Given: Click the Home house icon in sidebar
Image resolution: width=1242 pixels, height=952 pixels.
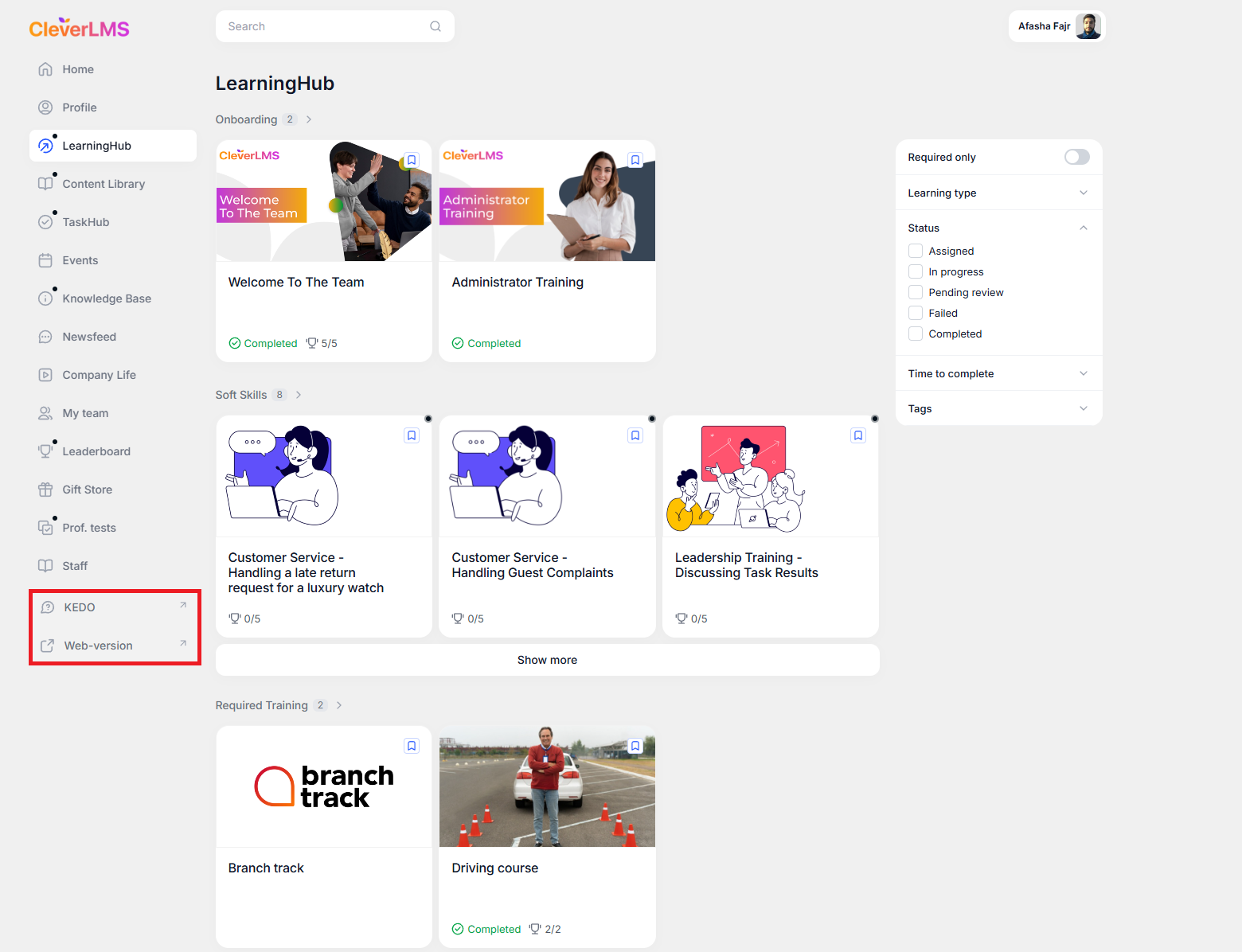Looking at the screenshot, I should [45, 69].
